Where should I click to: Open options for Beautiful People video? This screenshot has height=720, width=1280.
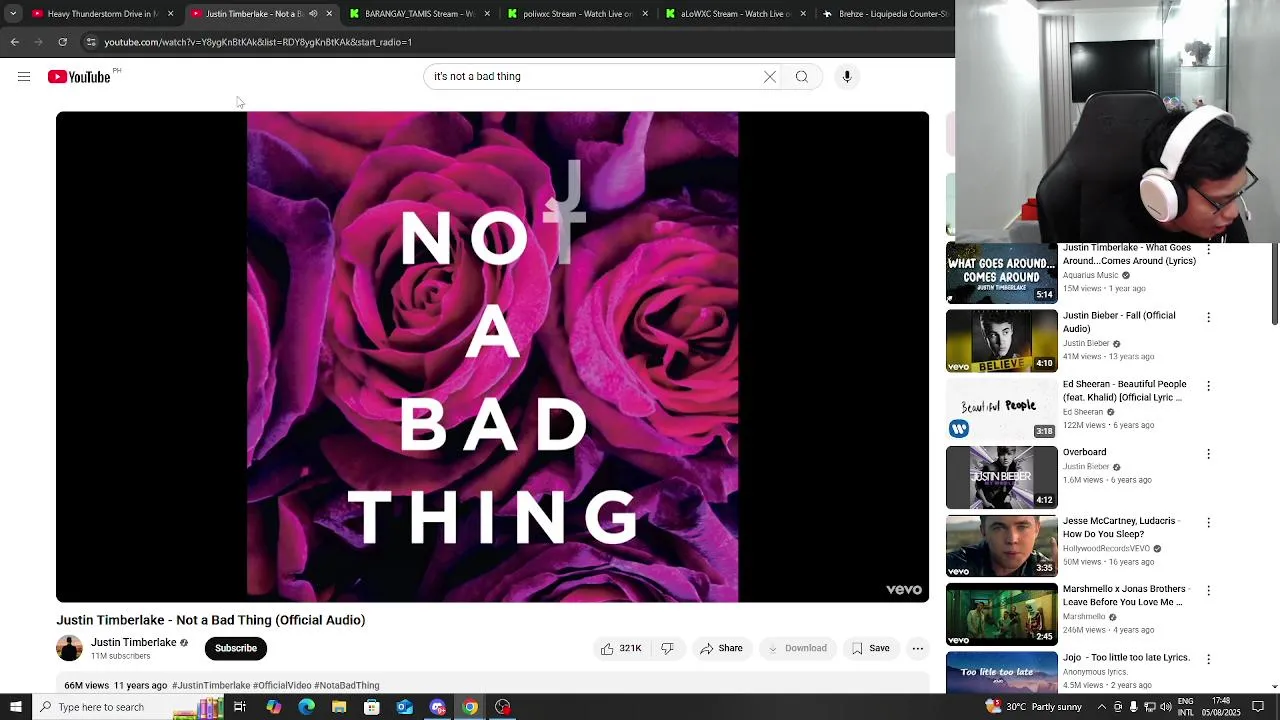tap(1208, 386)
